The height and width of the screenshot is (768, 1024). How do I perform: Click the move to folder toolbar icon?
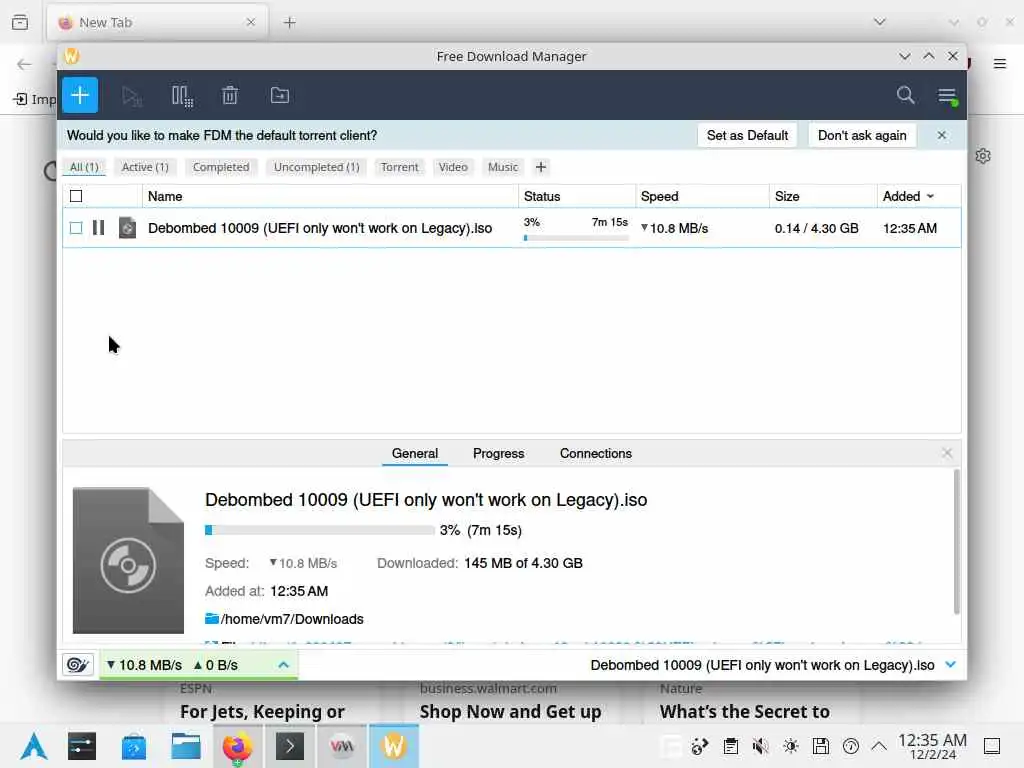click(280, 95)
